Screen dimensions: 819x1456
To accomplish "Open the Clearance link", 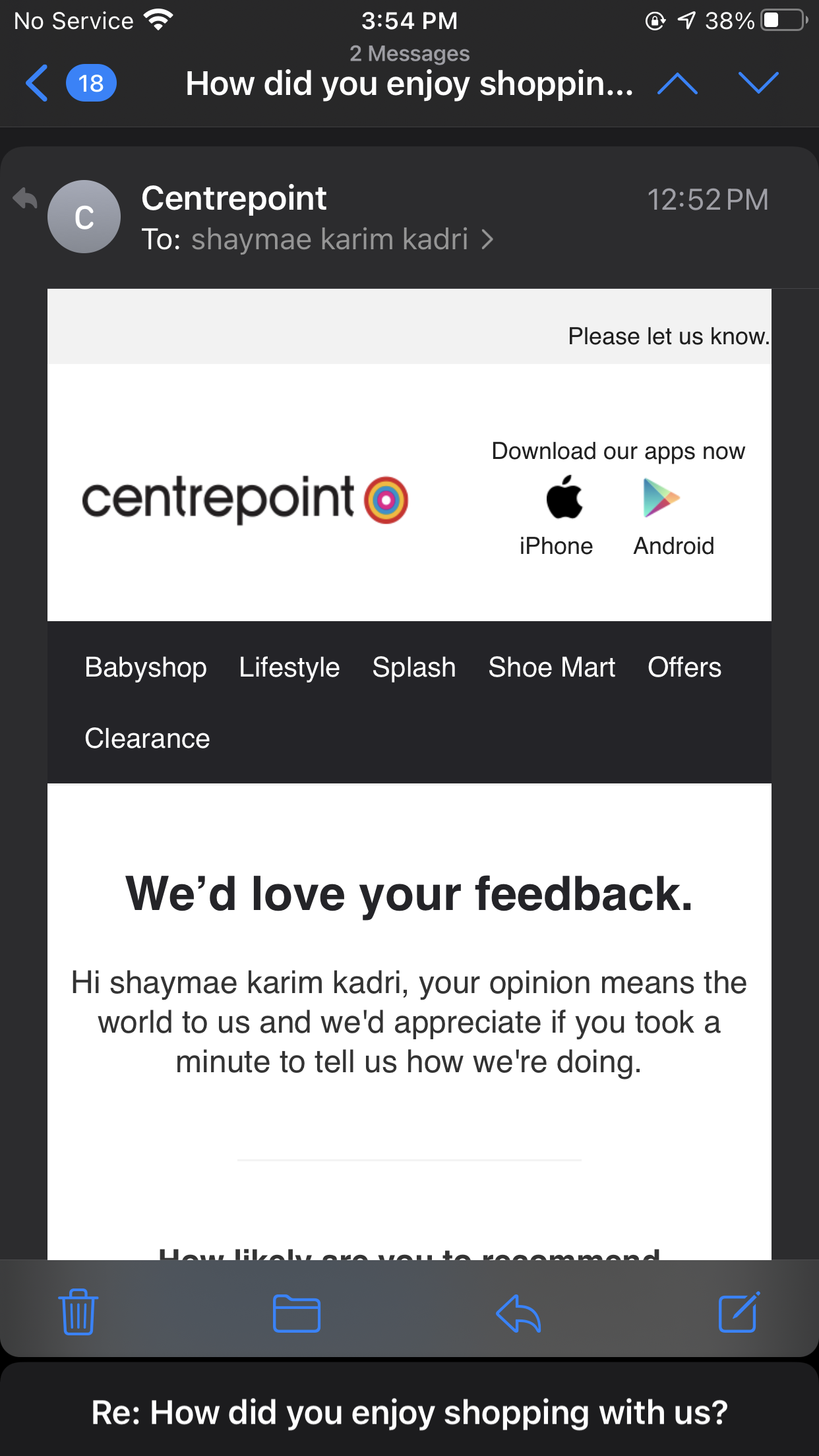I will (x=147, y=739).
